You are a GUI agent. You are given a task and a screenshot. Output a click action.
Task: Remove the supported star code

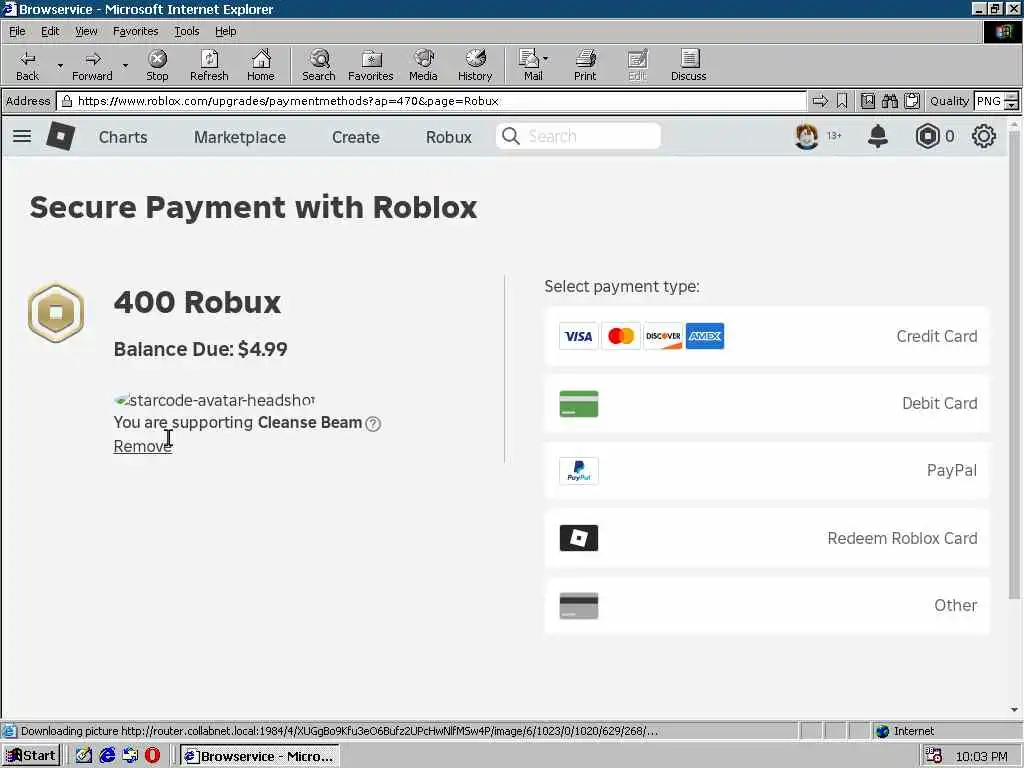coord(142,446)
